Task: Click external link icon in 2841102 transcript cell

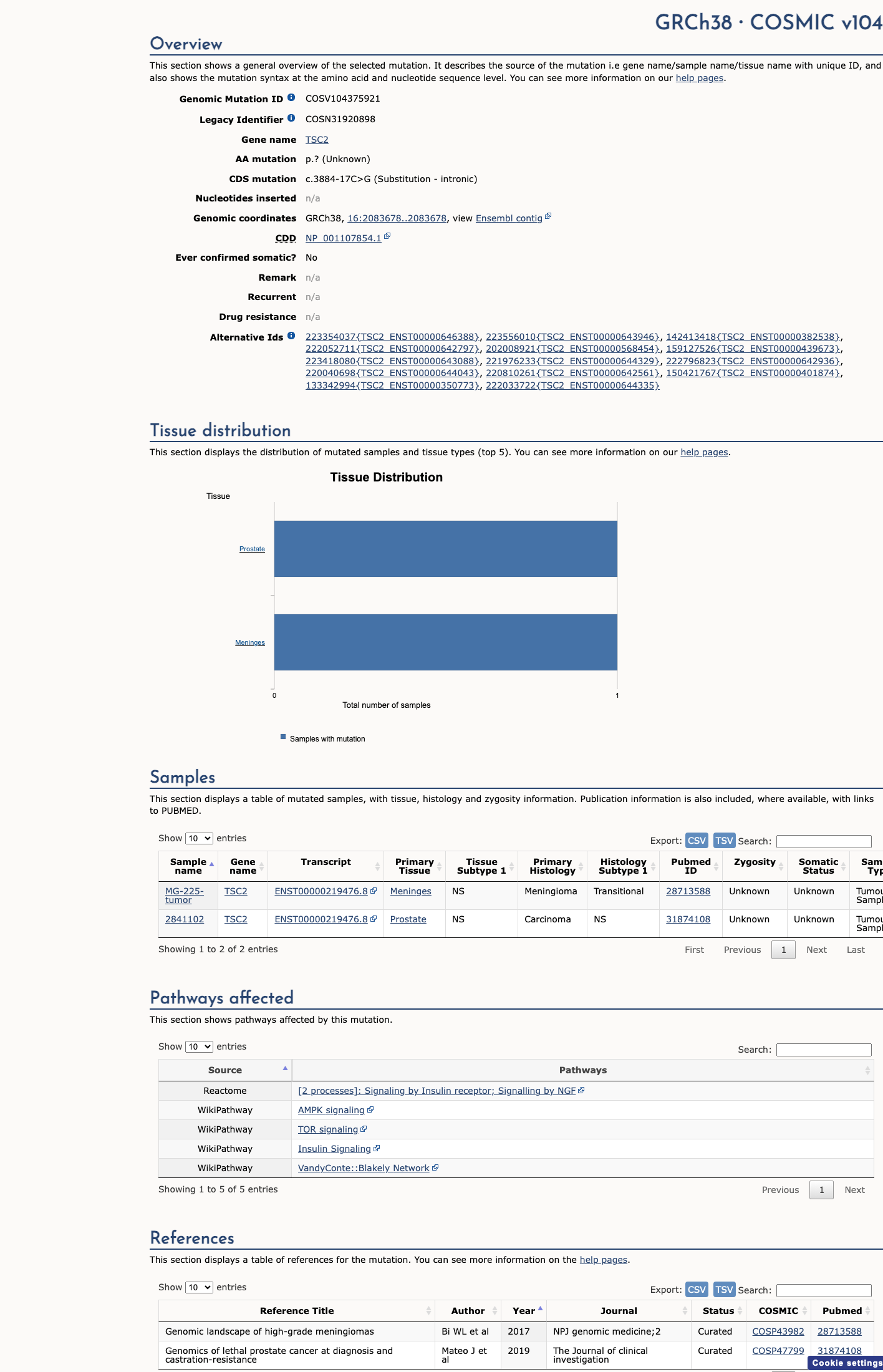Action: [x=374, y=919]
